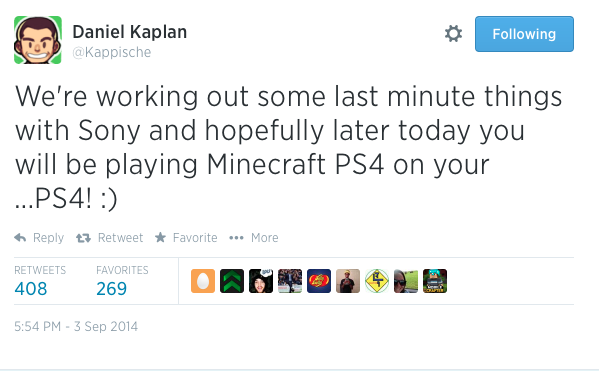Viewport: 599px width, 371px height.
Task: Open the More options ellipsis
Action: tap(236, 238)
